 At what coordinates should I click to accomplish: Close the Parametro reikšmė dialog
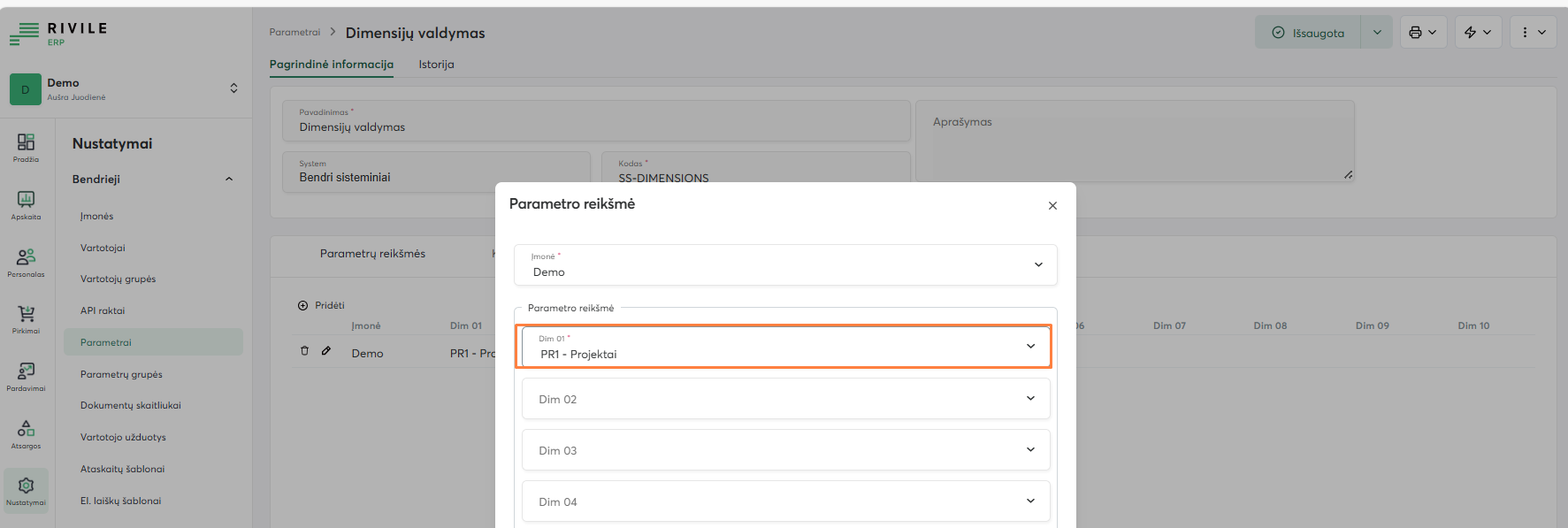click(x=1052, y=206)
